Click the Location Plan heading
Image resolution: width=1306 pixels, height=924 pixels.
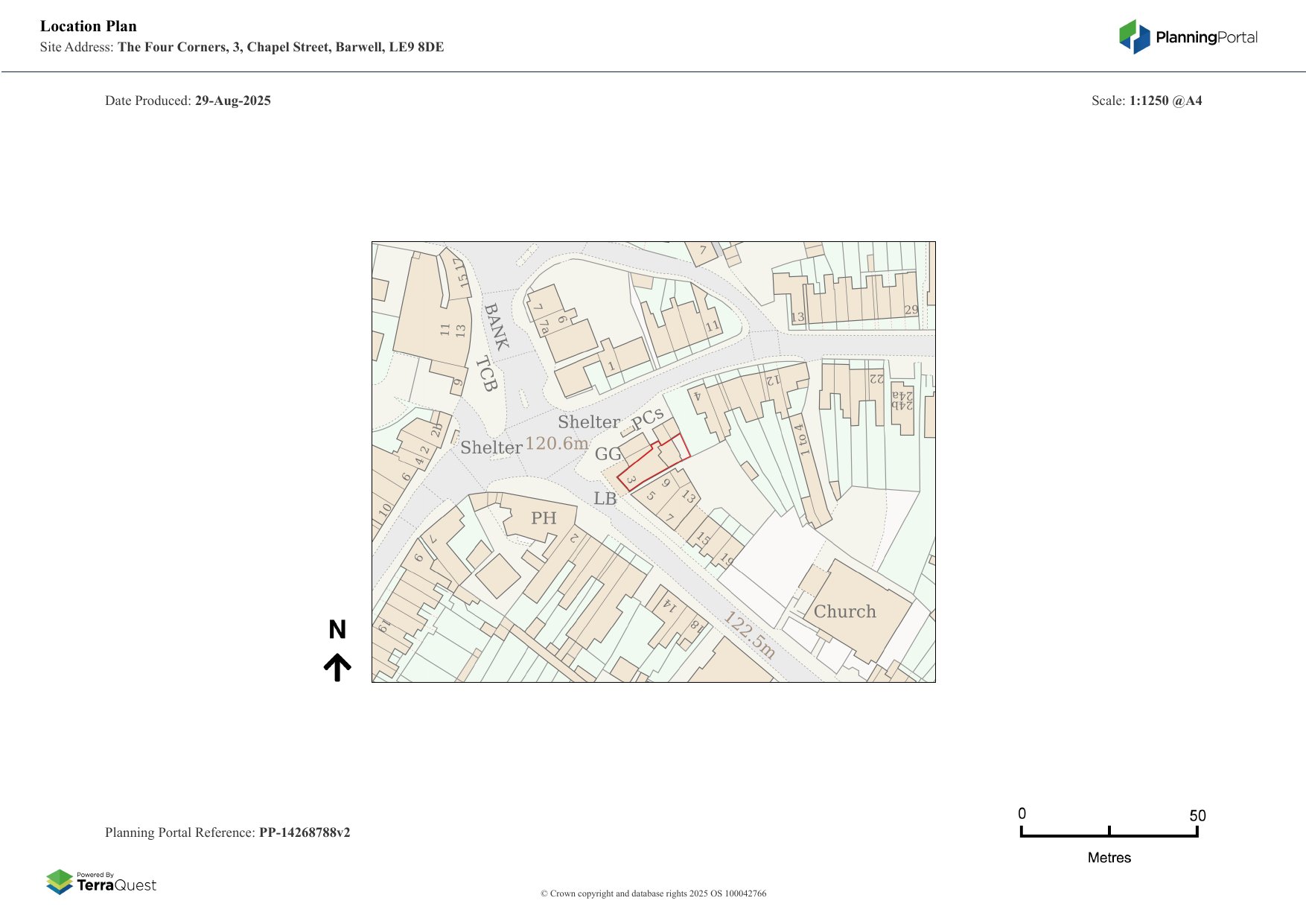89,26
